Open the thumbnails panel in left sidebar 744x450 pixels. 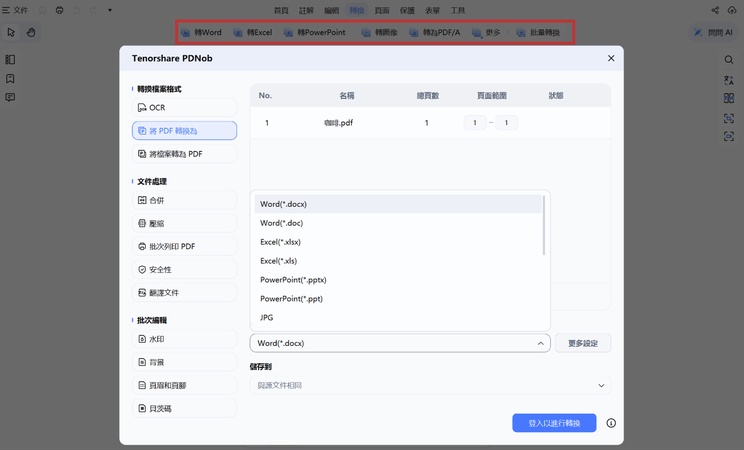point(10,59)
